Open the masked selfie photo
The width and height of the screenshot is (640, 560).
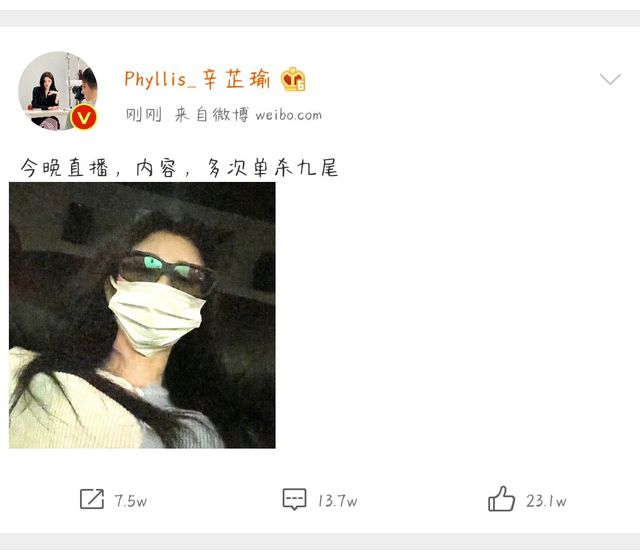pos(142,315)
